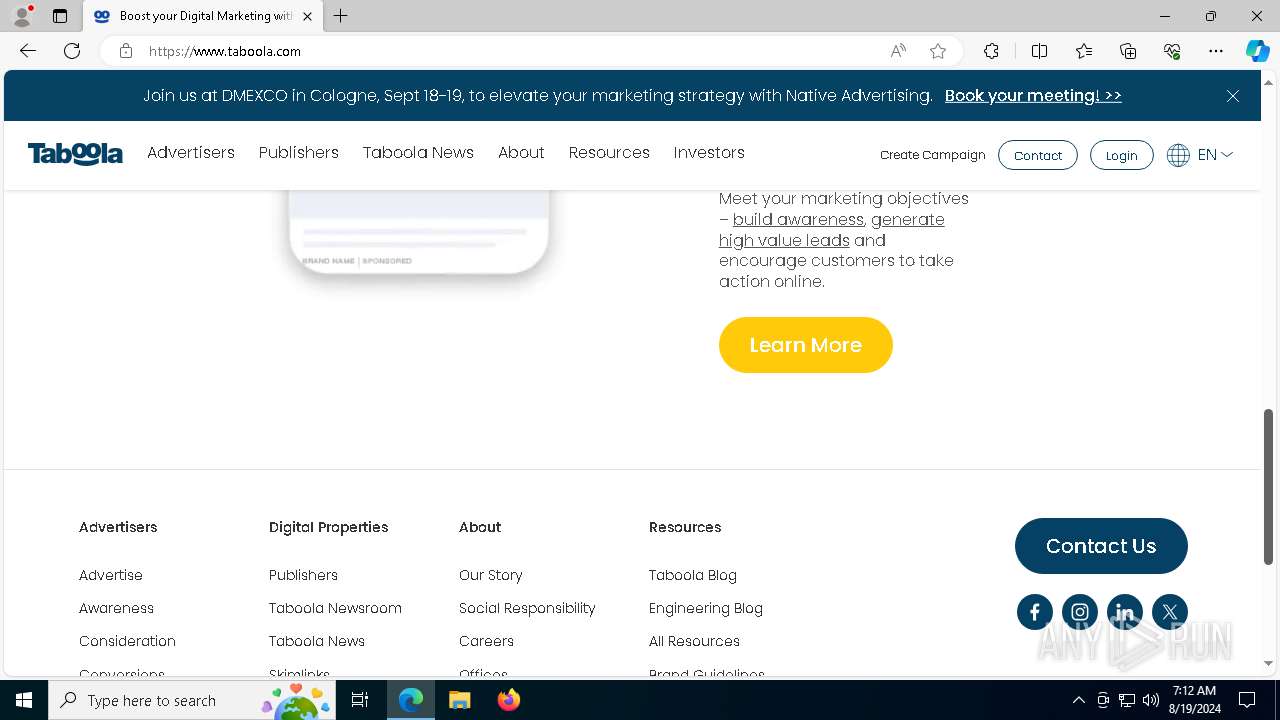Open Taboola News footer link
The height and width of the screenshot is (720, 1280).
pyautogui.click(x=317, y=641)
